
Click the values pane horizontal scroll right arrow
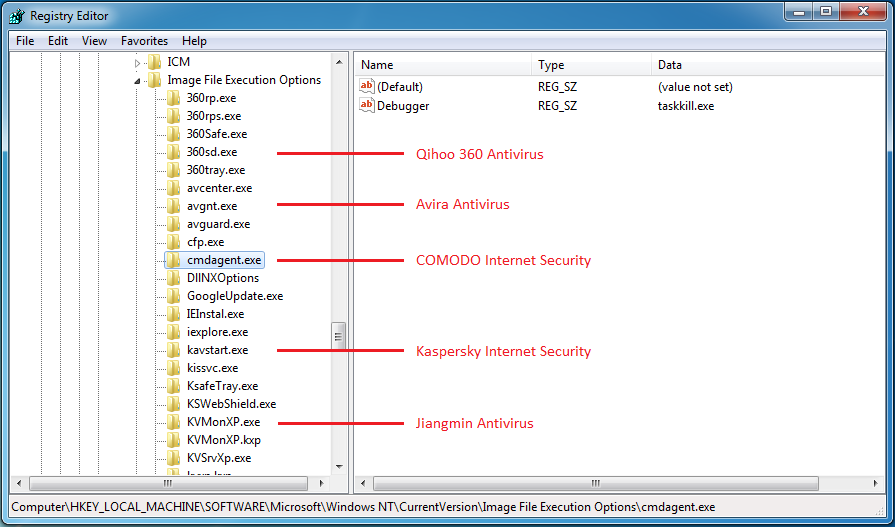[876, 484]
